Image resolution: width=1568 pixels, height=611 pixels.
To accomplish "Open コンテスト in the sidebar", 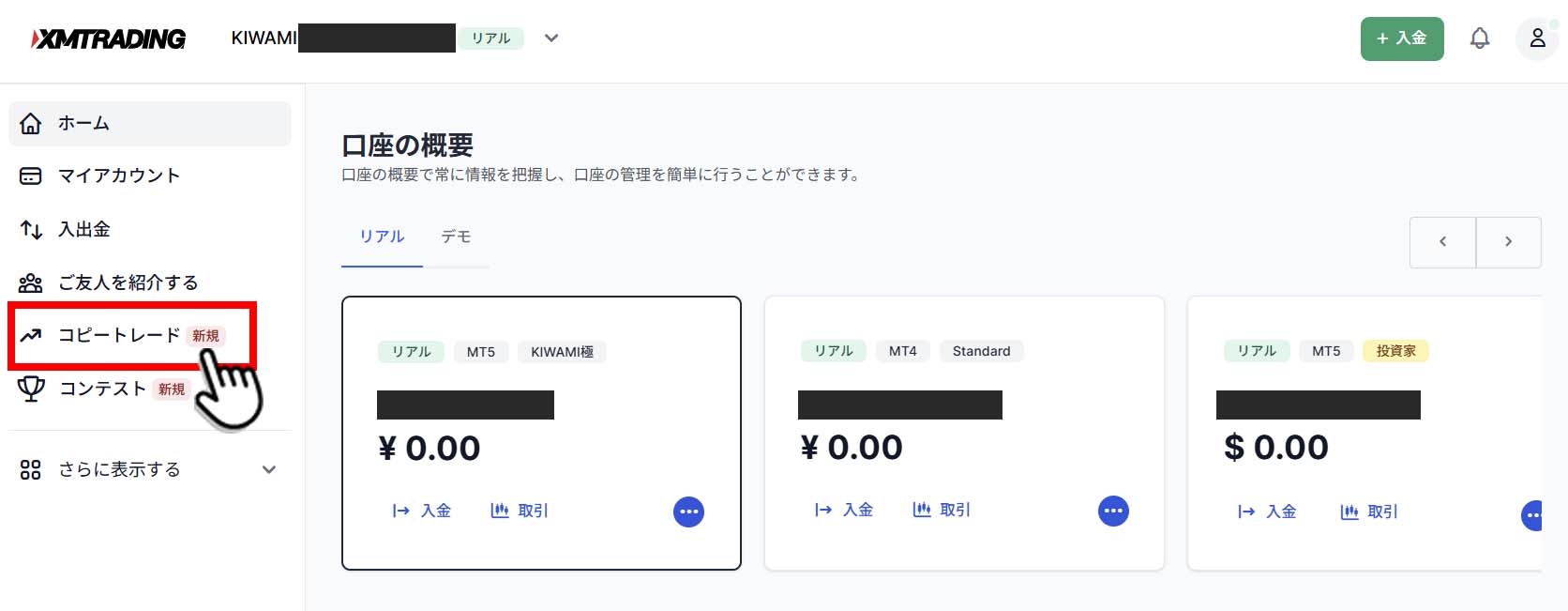I will 102,389.
